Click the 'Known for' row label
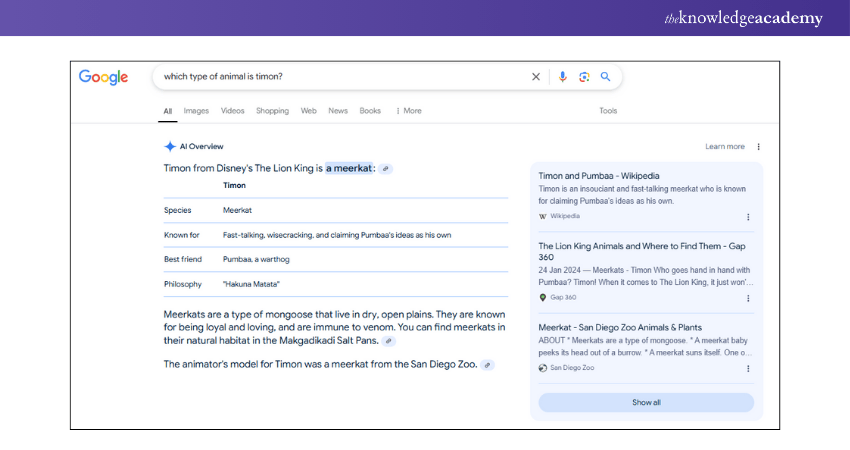Image resolution: width=850 pixels, height=450 pixels. pos(182,235)
